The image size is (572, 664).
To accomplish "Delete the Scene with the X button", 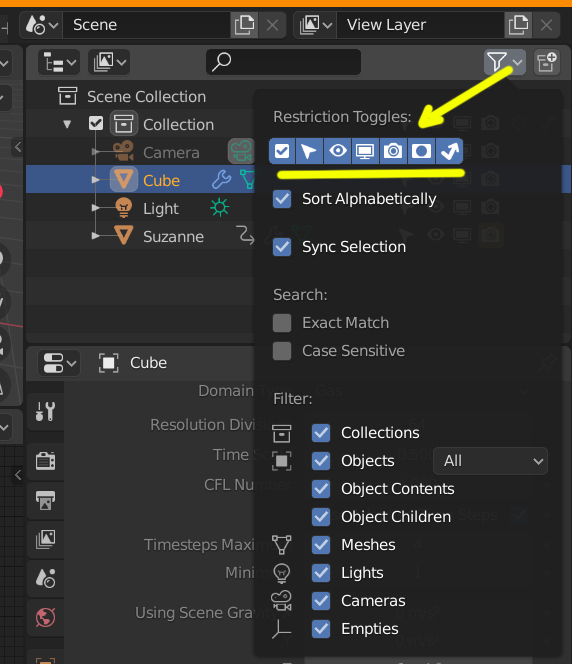I will [272, 25].
